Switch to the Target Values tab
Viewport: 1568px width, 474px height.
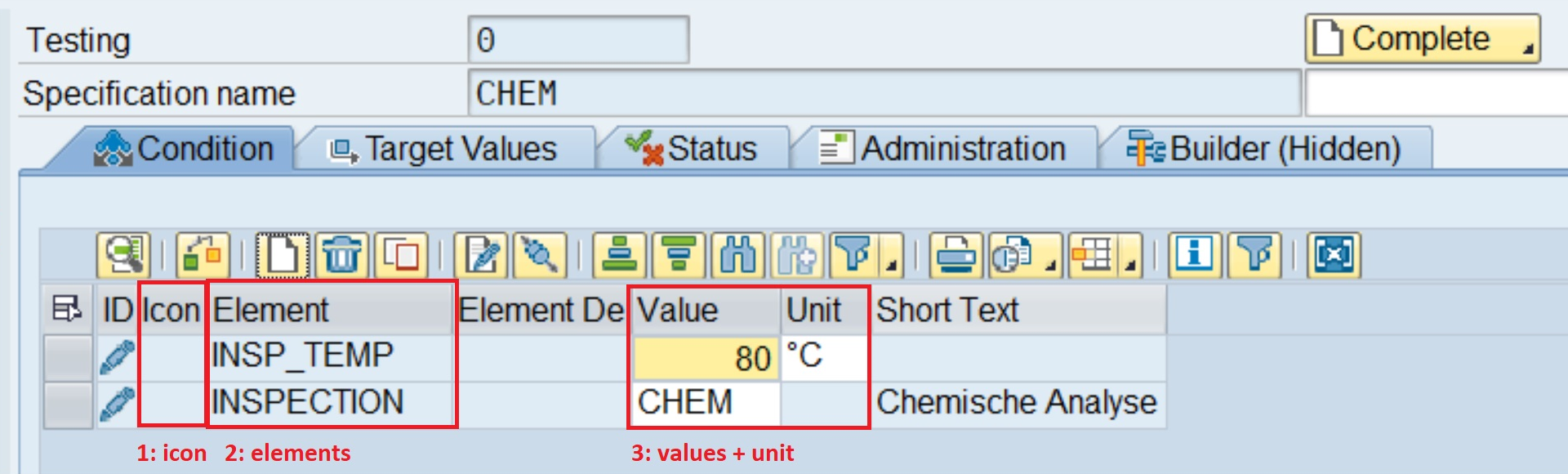pos(444,149)
